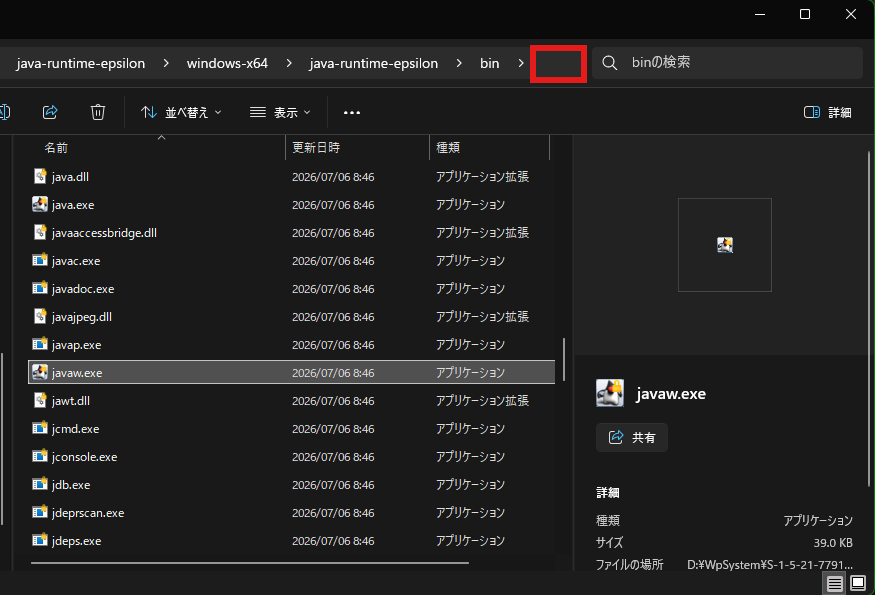Select file name jconsole.exe
This screenshot has height=595, width=875.
click(x=84, y=457)
